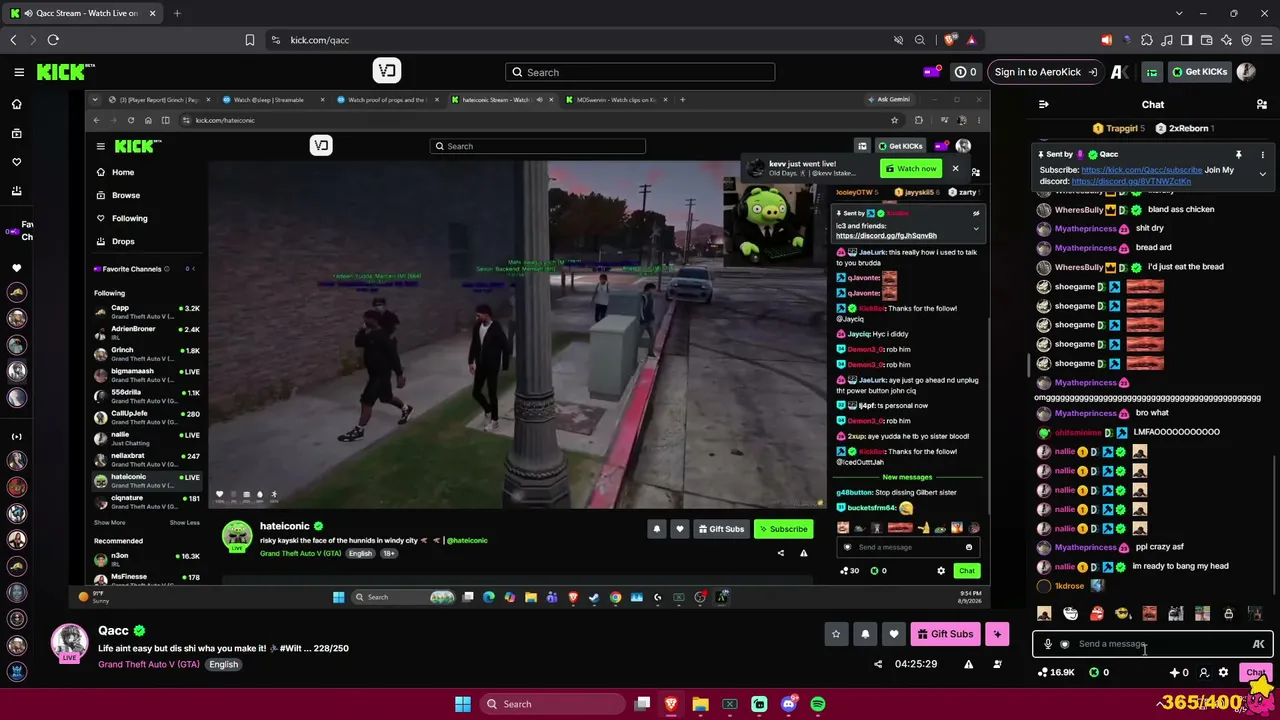Reload the kick.com page
1280x720 pixels.
[x=53, y=40]
